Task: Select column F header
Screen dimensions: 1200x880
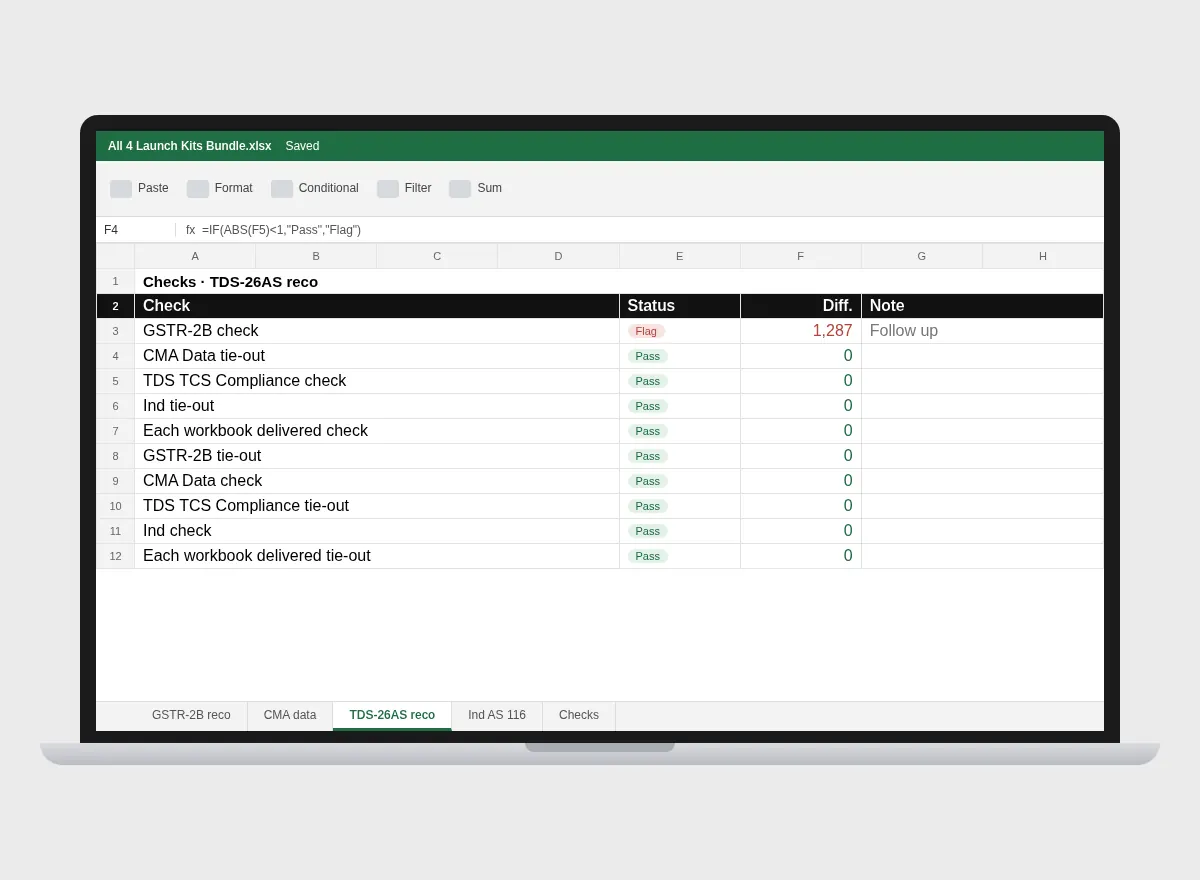Action: [801, 256]
